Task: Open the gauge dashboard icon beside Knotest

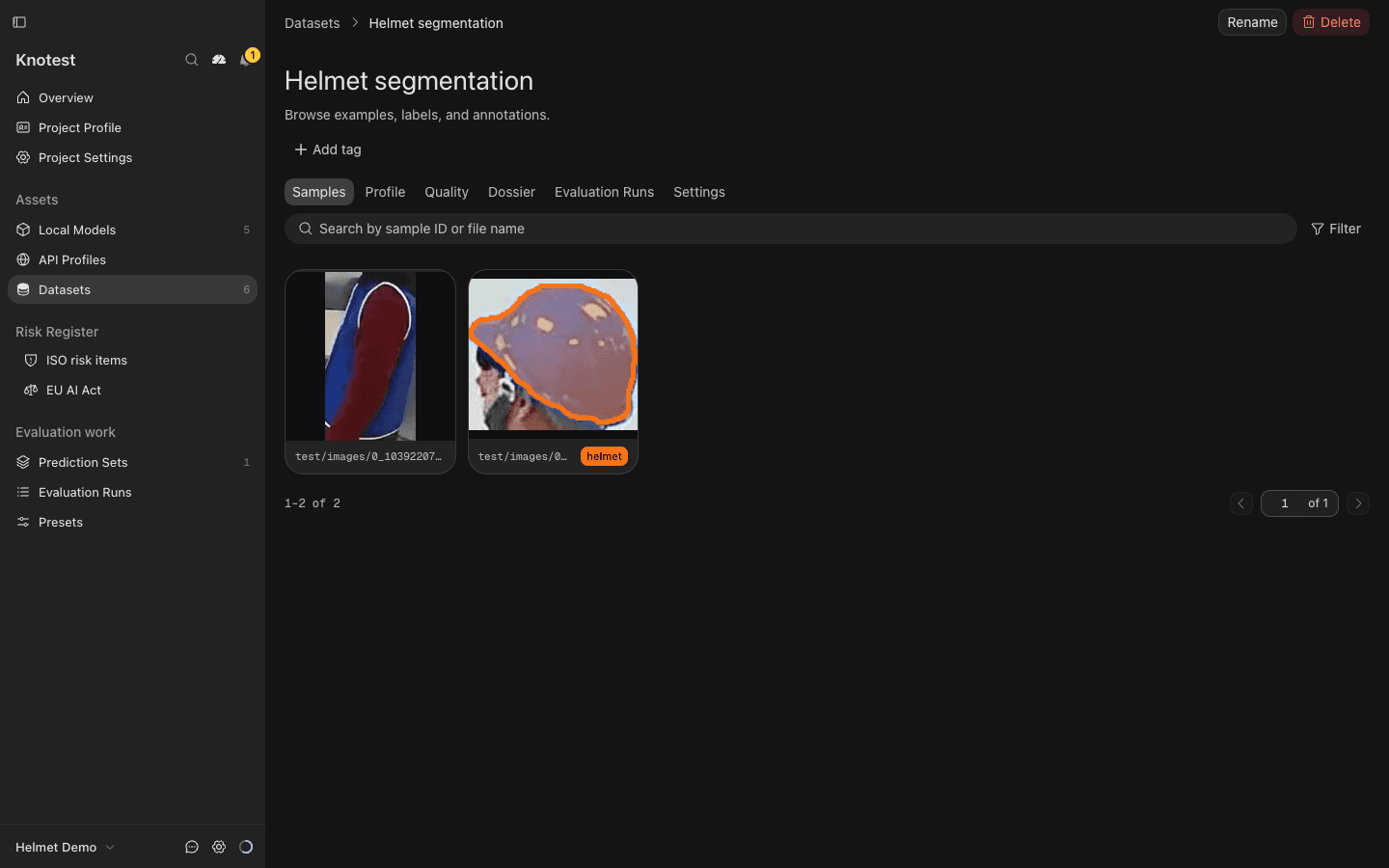Action: click(x=219, y=60)
